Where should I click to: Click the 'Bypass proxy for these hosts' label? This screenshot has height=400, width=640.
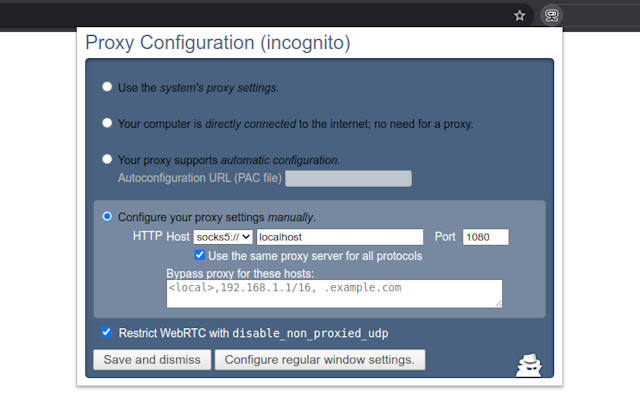tap(240, 273)
